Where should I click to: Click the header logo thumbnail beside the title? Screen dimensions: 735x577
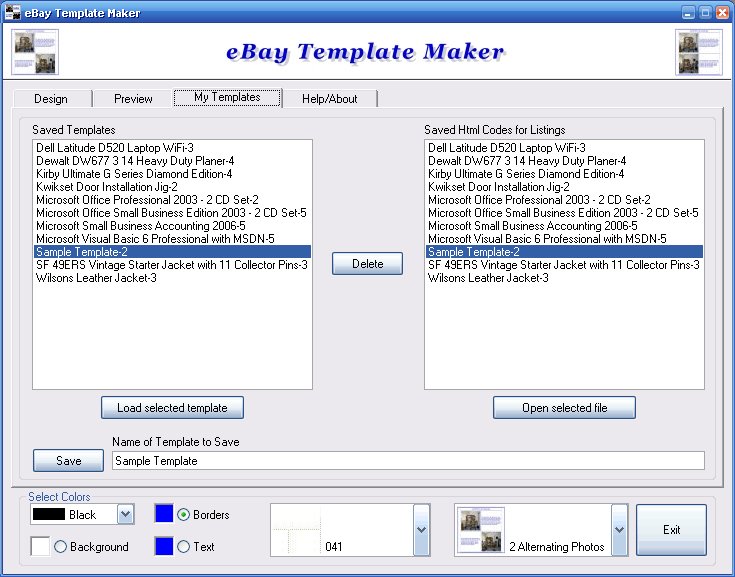(35, 52)
